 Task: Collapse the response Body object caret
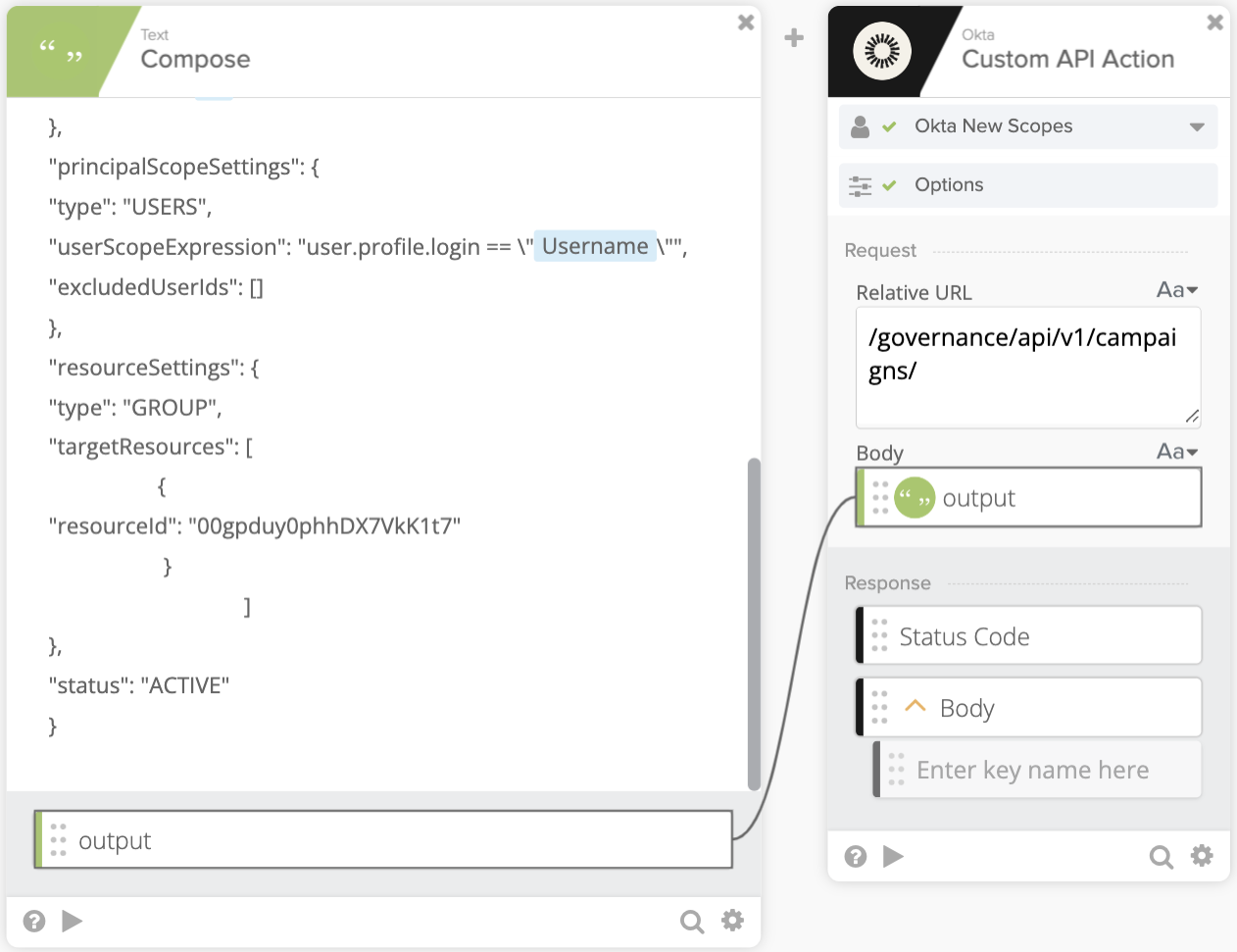(915, 707)
